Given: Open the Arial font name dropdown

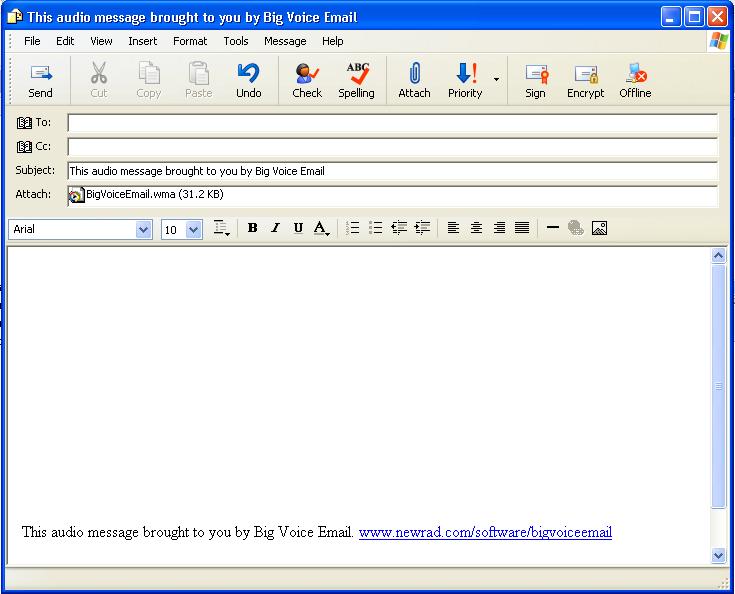Looking at the screenshot, I should [x=143, y=230].
